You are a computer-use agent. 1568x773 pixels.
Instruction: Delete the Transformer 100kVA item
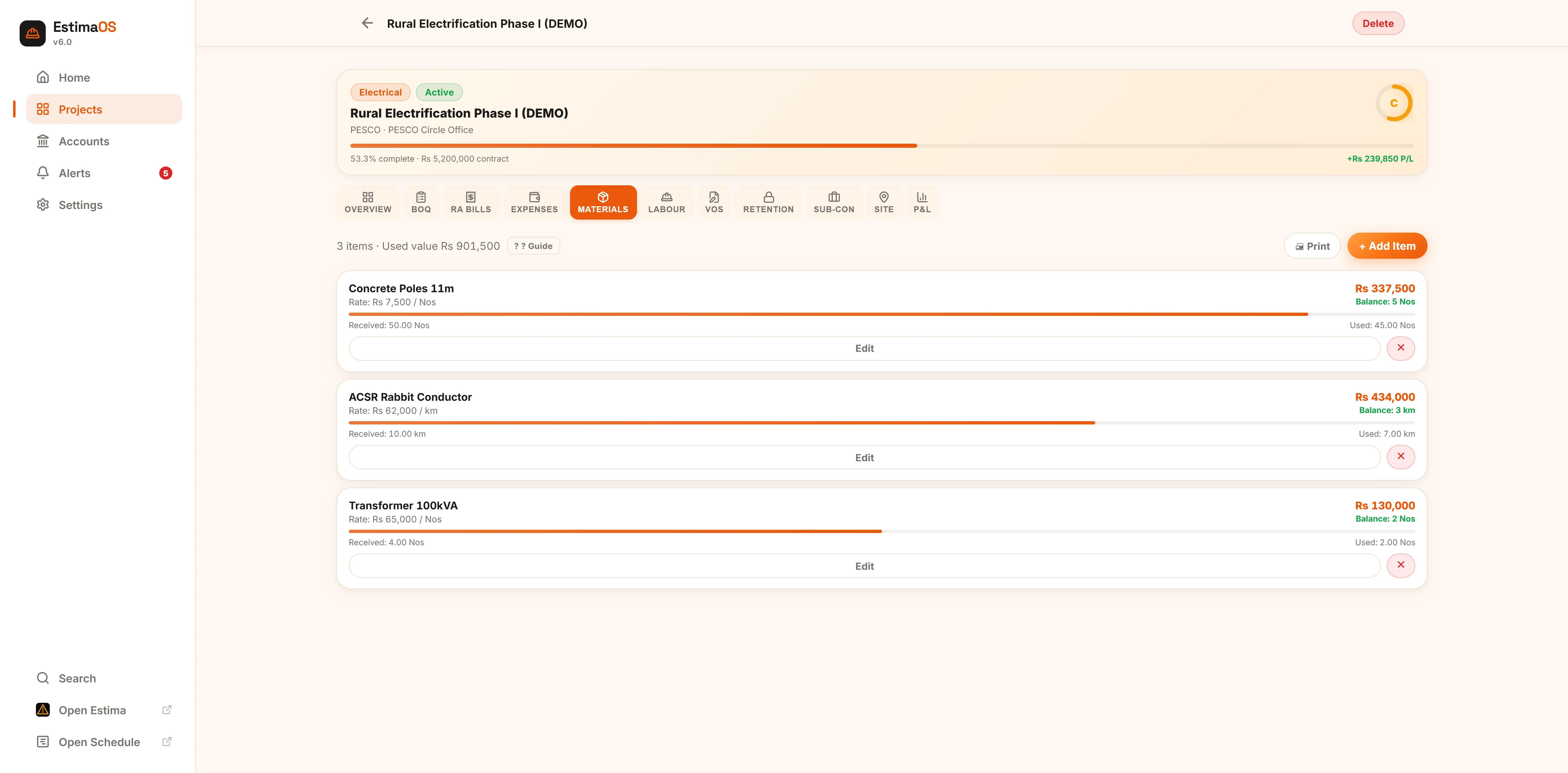click(x=1401, y=565)
